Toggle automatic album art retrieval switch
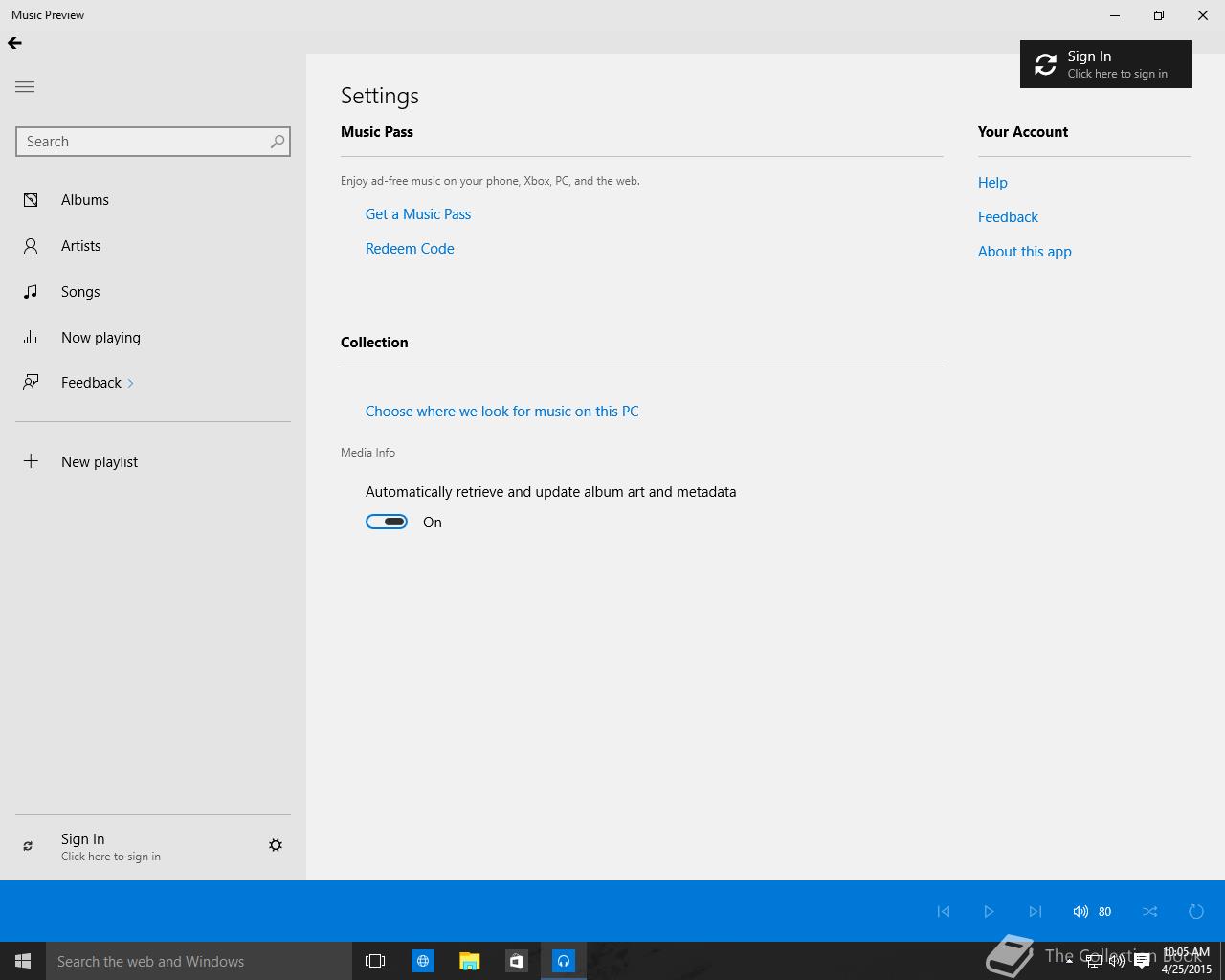This screenshot has height=980, width=1225. [x=387, y=522]
